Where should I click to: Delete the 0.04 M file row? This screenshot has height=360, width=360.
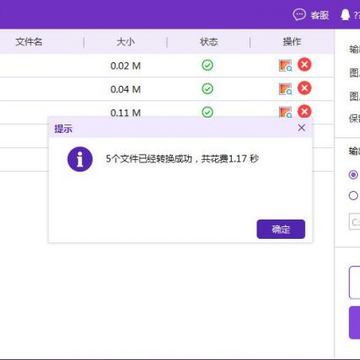(304, 88)
